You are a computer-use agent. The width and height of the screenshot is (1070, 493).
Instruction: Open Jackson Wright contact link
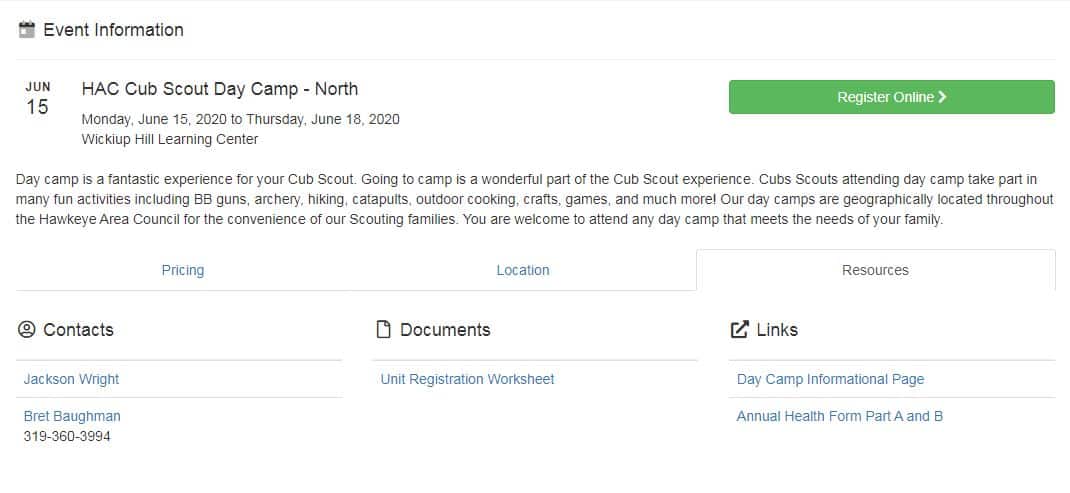71,379
